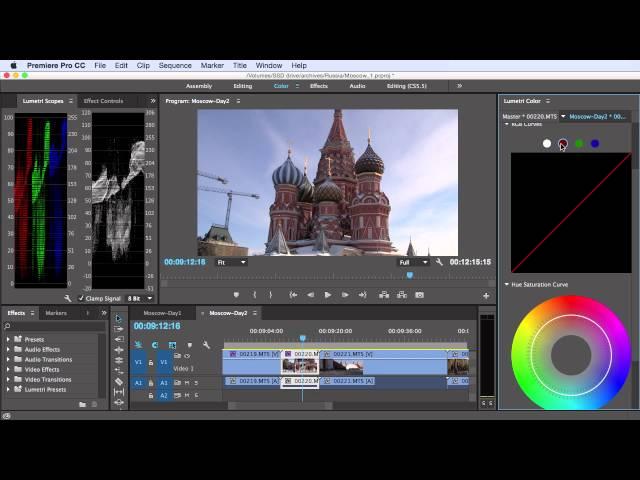Select the Selection arrow tool in toolbox
Screen dimensions: 640x480
pyautogui.click(x=118, y=318)
